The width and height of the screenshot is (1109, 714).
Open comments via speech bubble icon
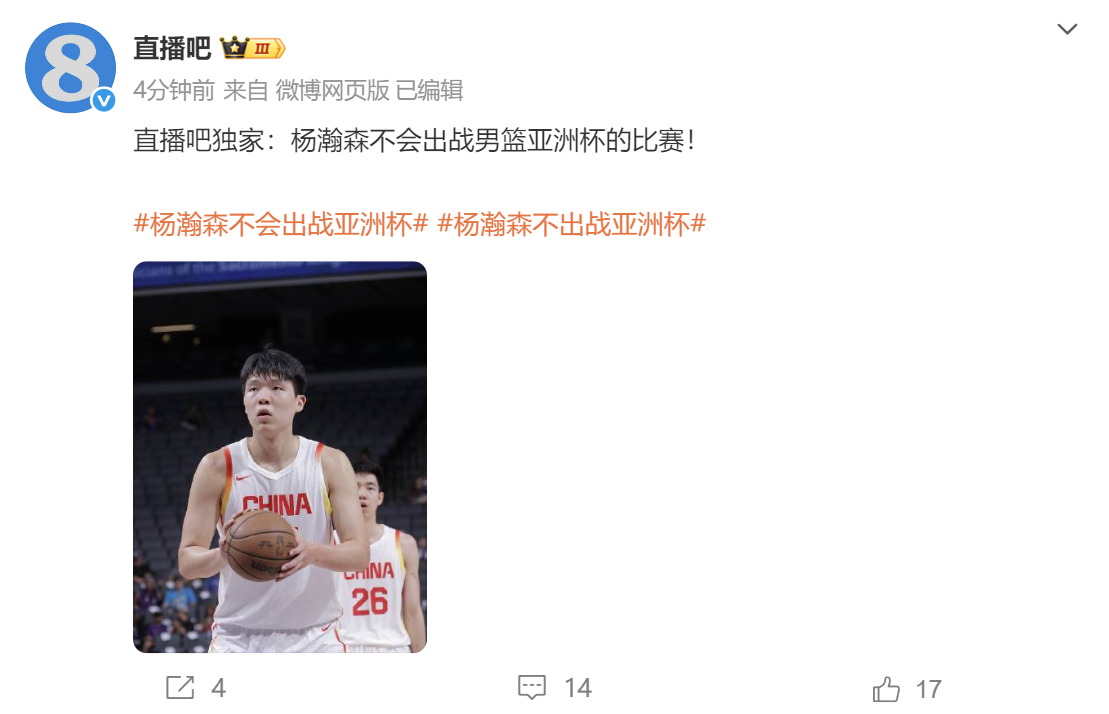click(x=532, y=687)
